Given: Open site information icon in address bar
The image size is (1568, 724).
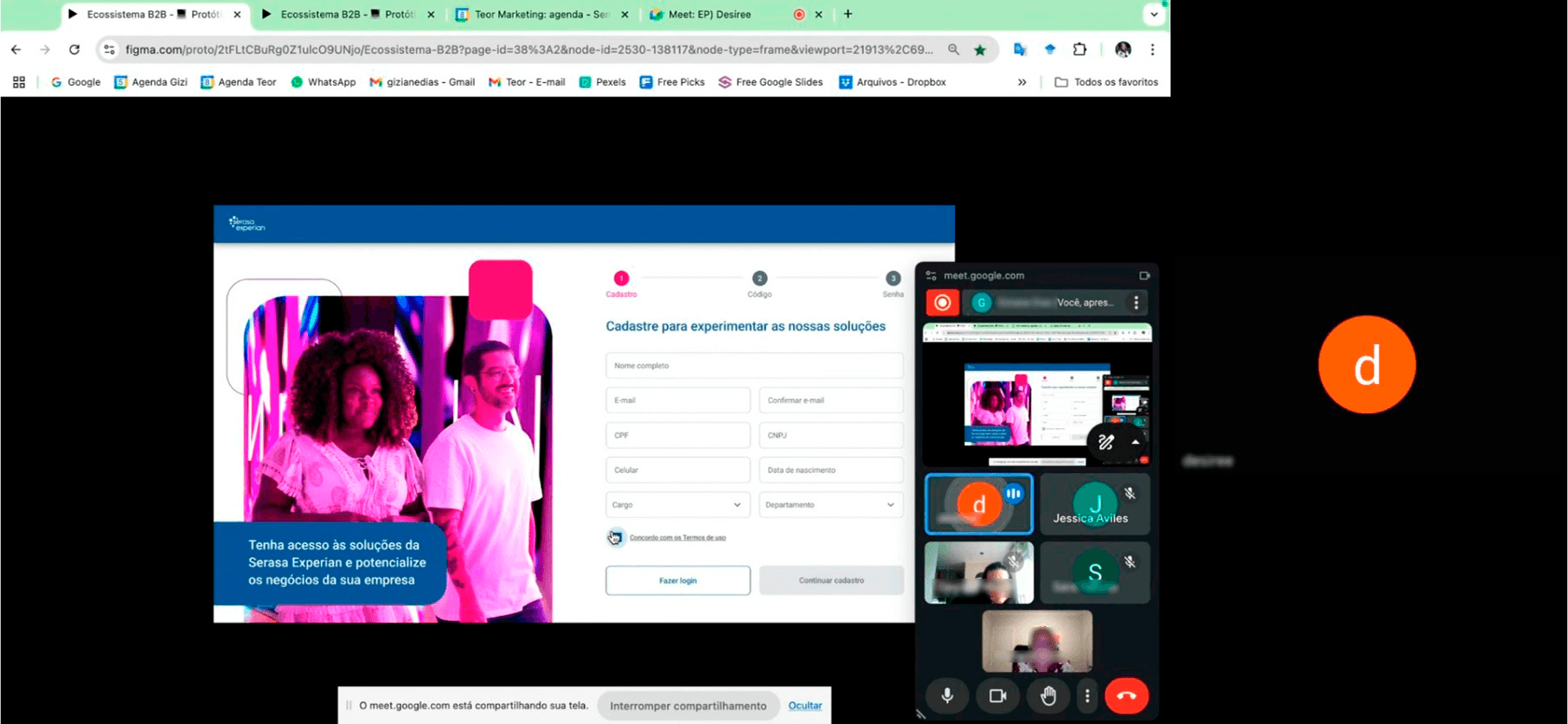Looking at the screenshot, I should tap(109, 49).
